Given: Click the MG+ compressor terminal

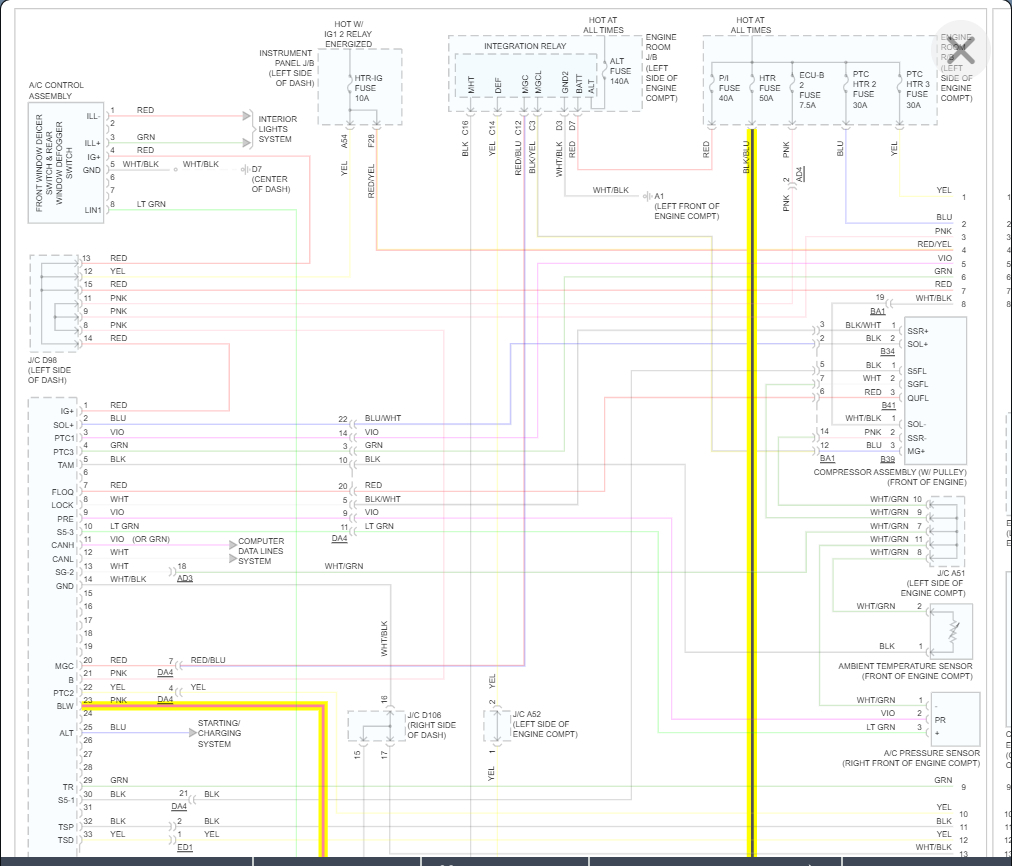Looking at the screenshot, I should click(x=916, y=451).
